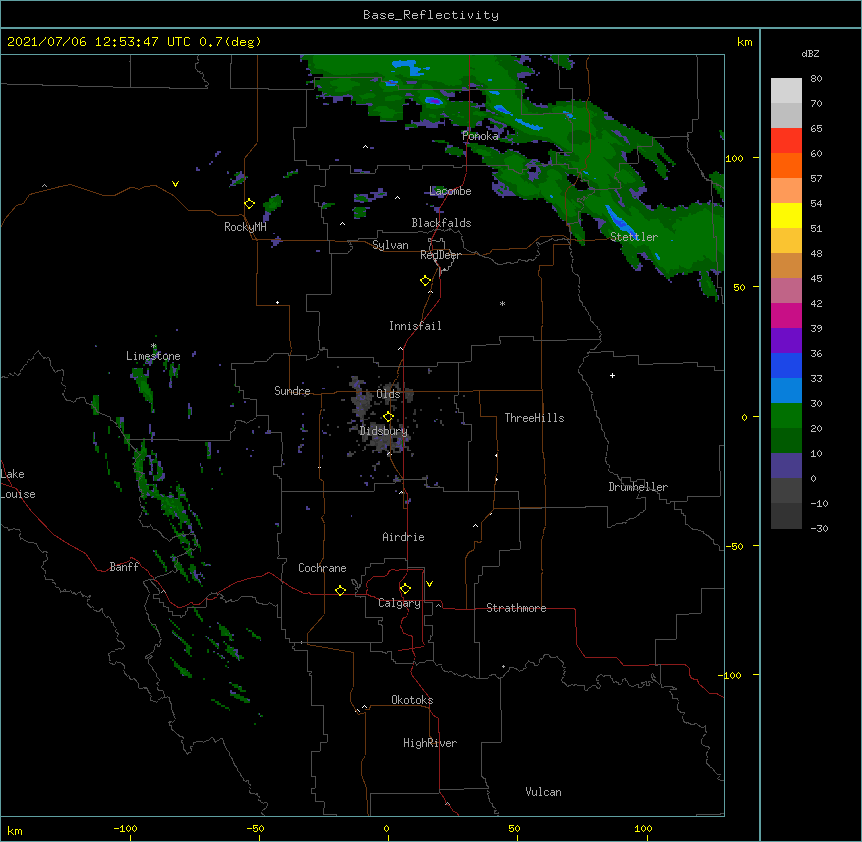Click the Limestone label
Image resolution: width=862 pixels, height=842 pixels.
pyautogui.click(x=153, y=356)
